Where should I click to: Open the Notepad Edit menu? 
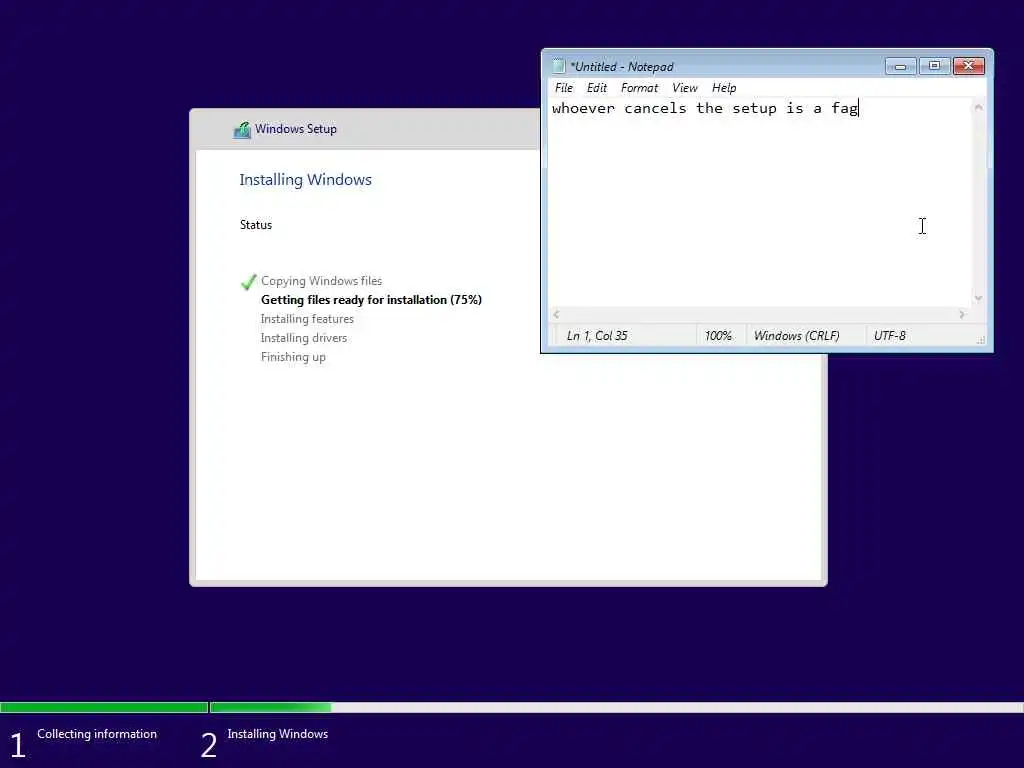click(x=596, y=88)
